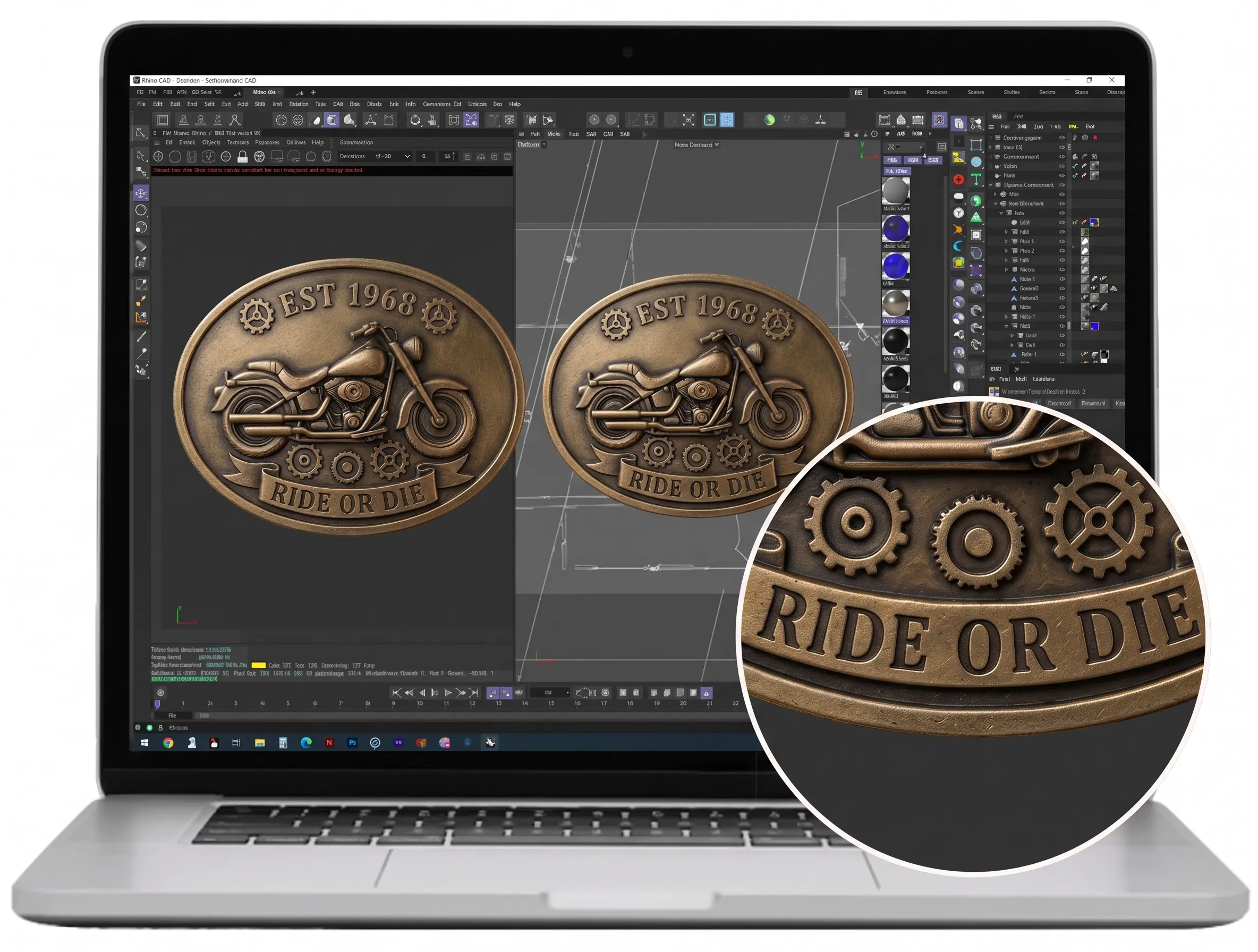Image resolution: width=1258 pixels, height=952 pixels.
Task: Click the green globe sphere in top toolbar
Action: tap(769, 120)
